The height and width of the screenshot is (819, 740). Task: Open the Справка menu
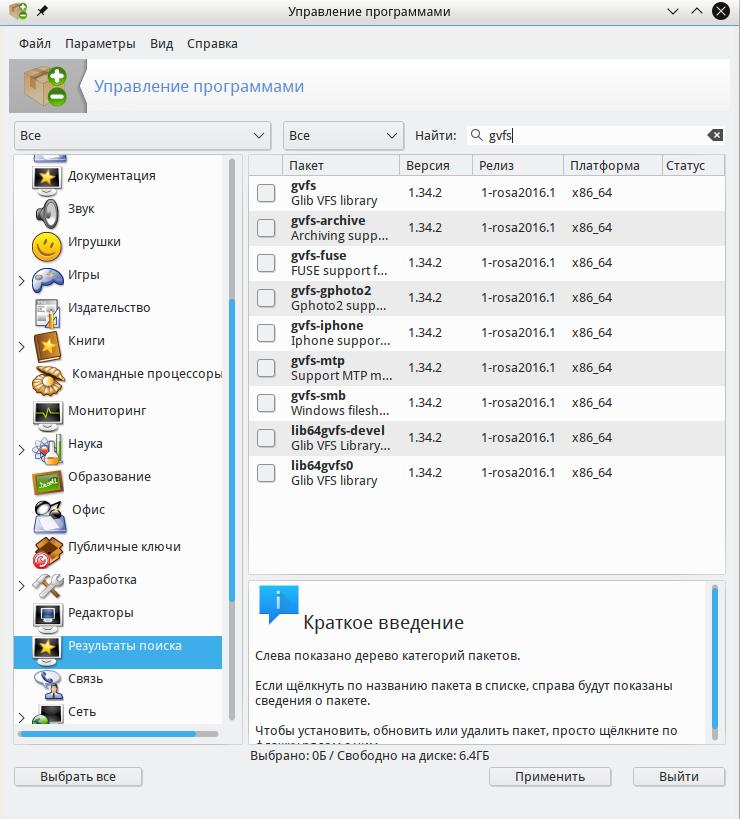(212, 43)
